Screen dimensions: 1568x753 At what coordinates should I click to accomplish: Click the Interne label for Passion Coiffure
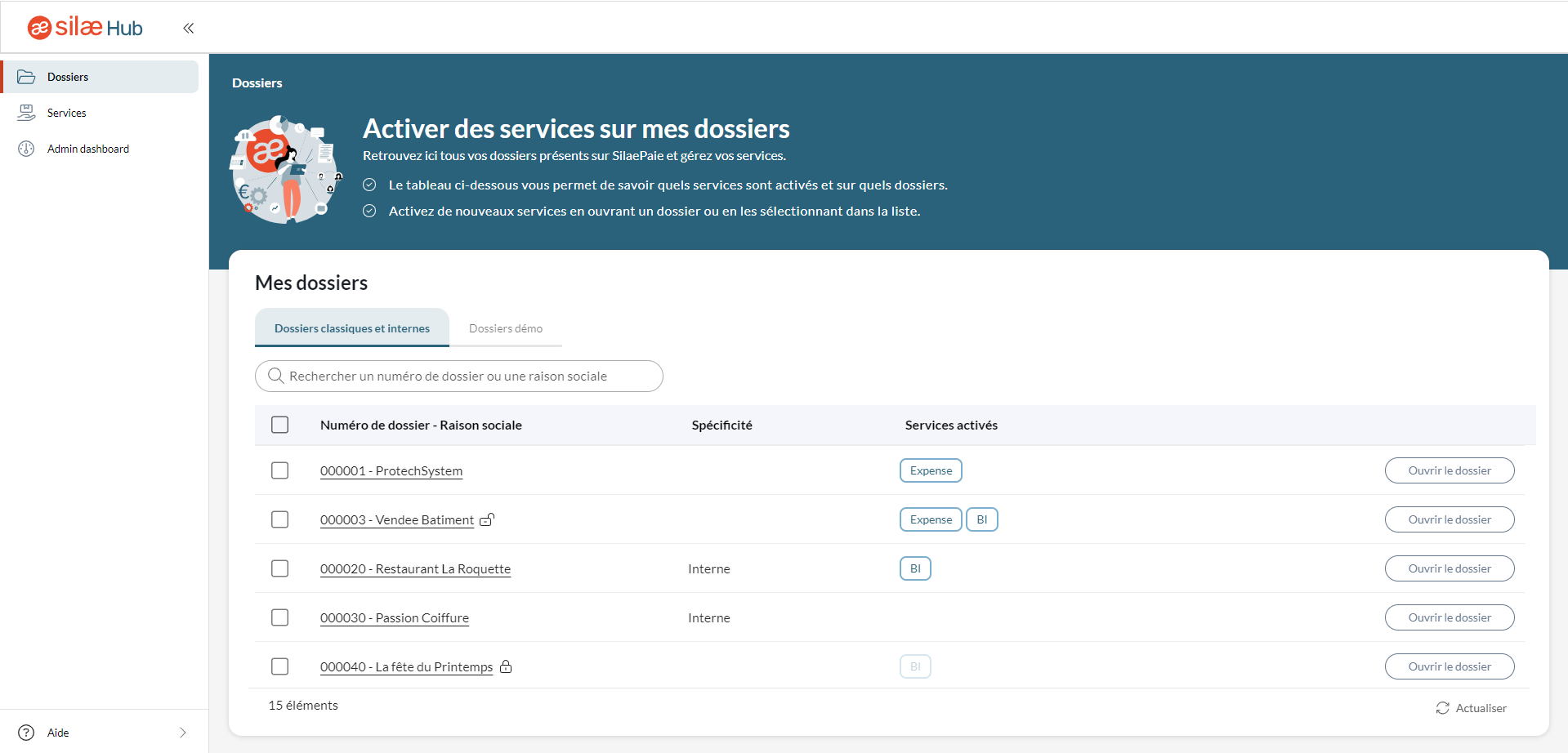point(709,617)
